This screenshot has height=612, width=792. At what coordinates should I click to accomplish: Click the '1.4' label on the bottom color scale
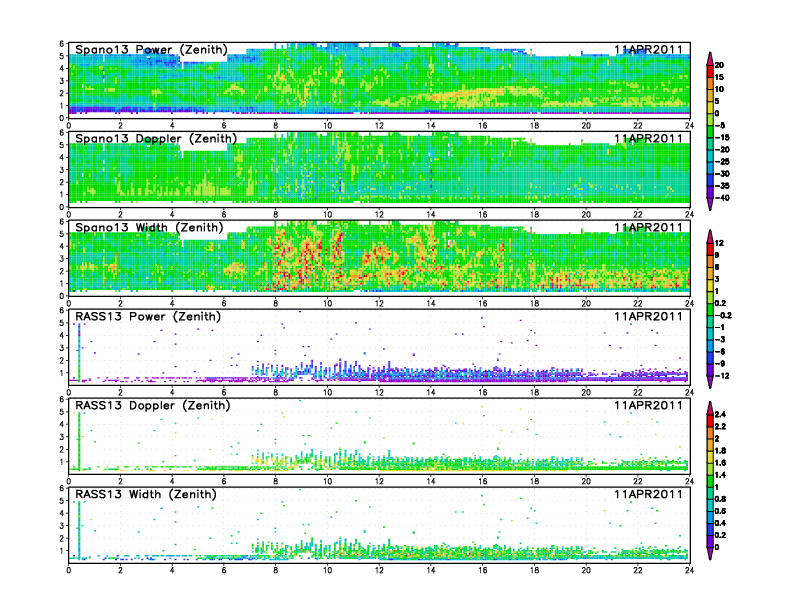tap(720, 475)
